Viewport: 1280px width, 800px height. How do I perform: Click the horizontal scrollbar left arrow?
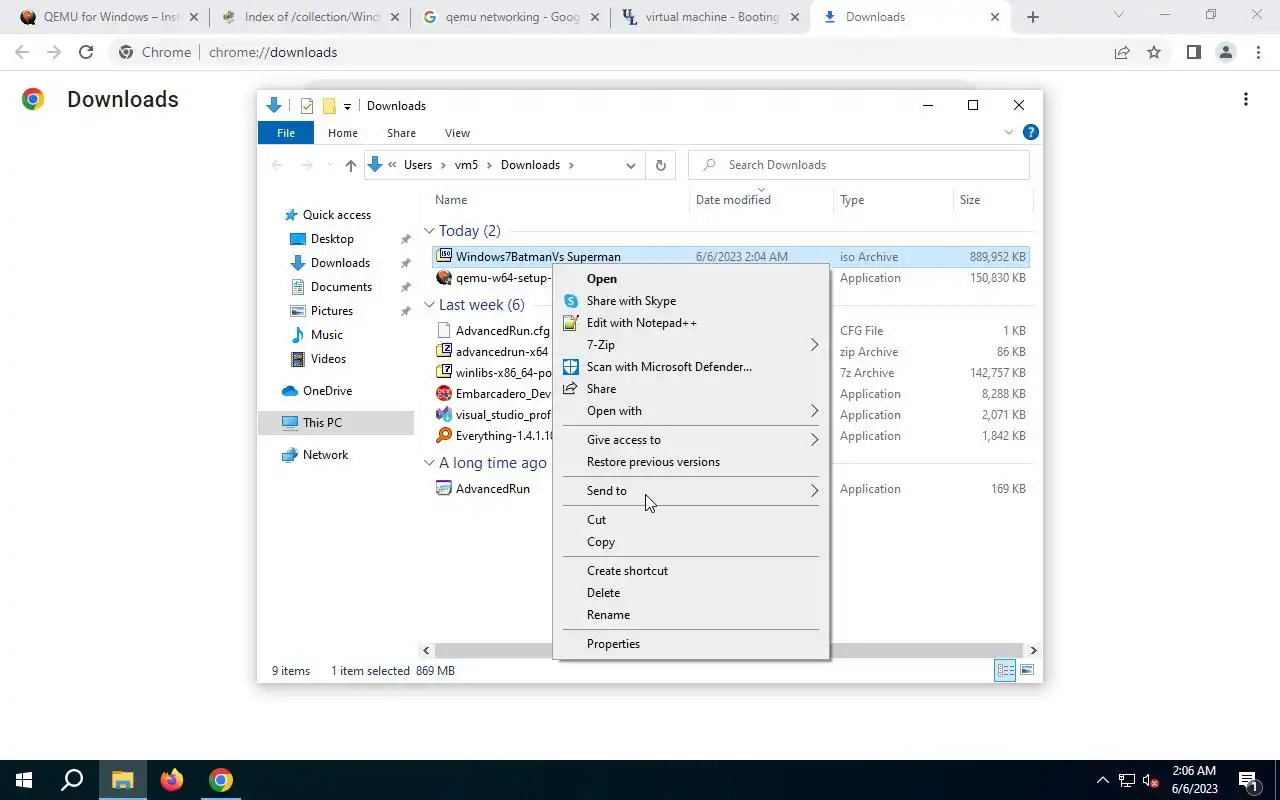pyautogui.click(x=427, y=650)
